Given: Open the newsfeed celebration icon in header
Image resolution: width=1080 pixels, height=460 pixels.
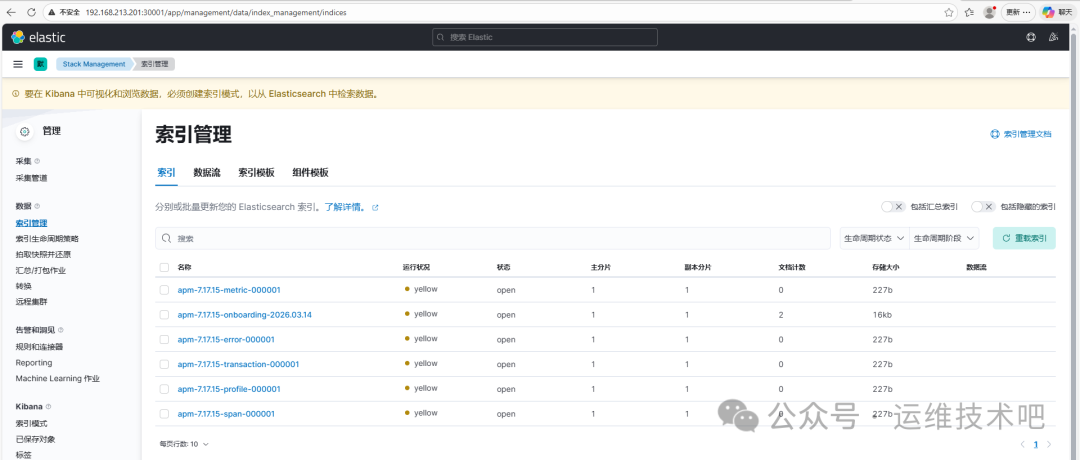Looking at the screenshot, I should tap(1053, 37).
